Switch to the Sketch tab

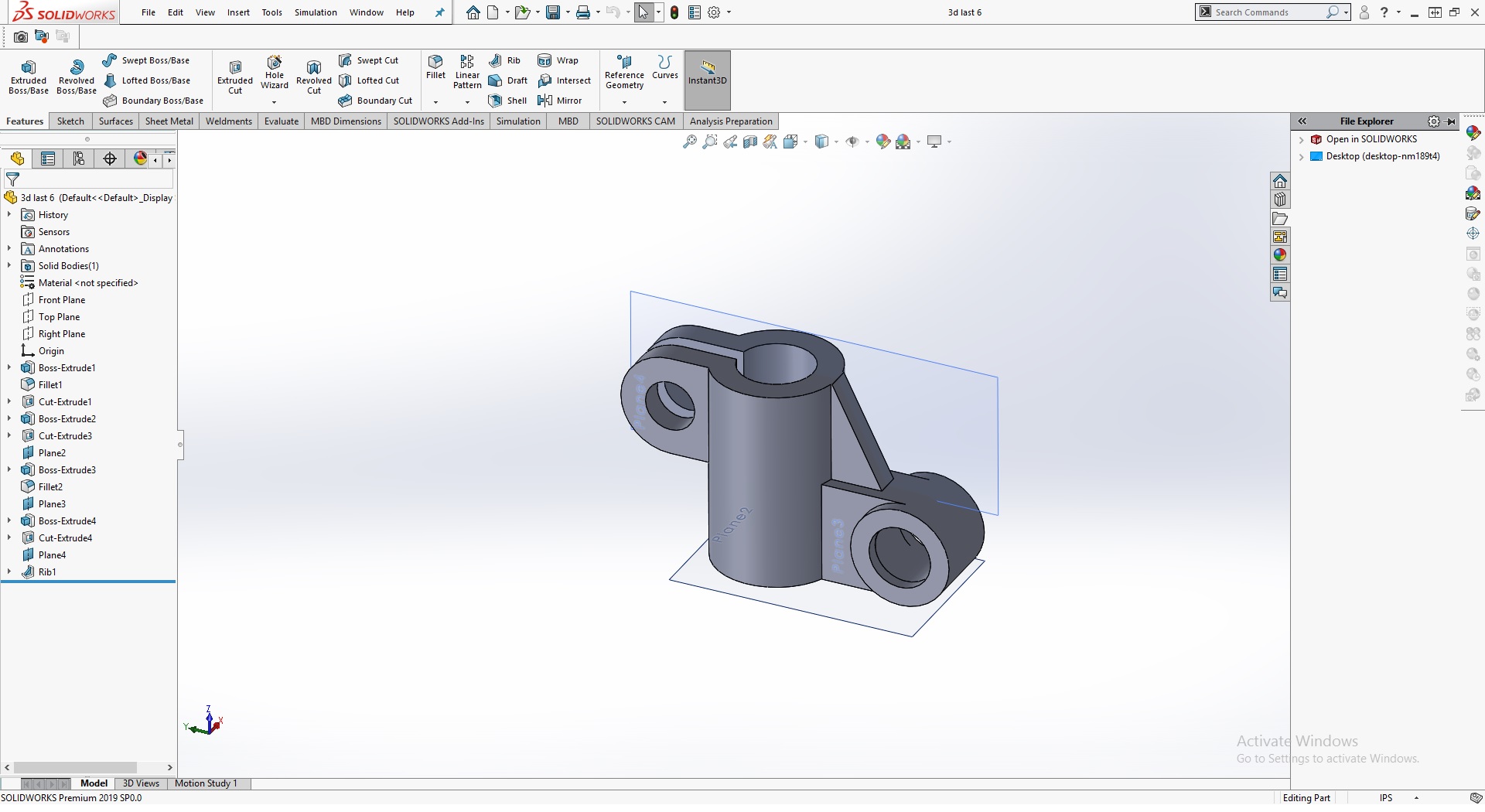tap(70, 121)
